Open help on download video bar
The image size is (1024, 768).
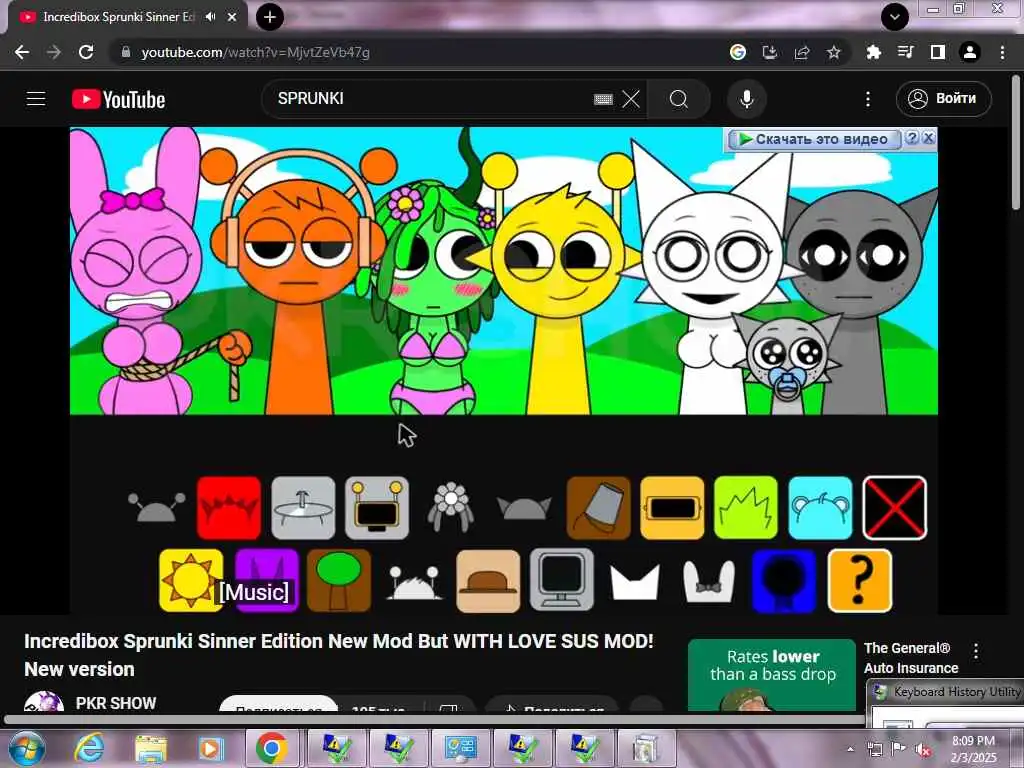[912, 138]
